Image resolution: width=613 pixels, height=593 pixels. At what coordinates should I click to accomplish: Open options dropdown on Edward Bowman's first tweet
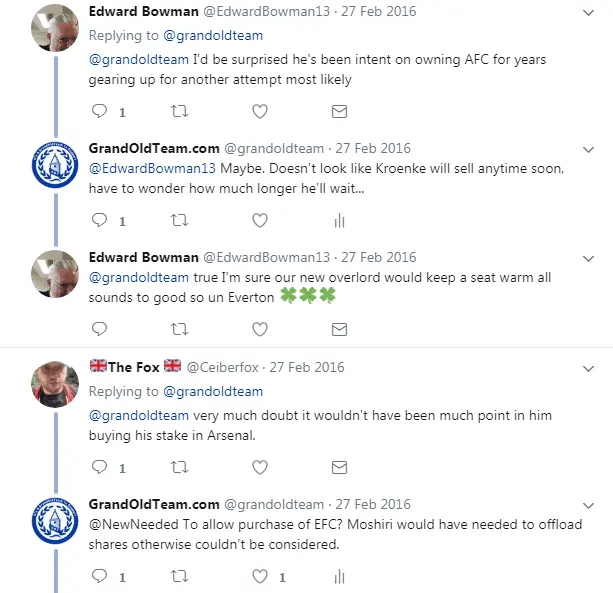click(x=587, y=12)
